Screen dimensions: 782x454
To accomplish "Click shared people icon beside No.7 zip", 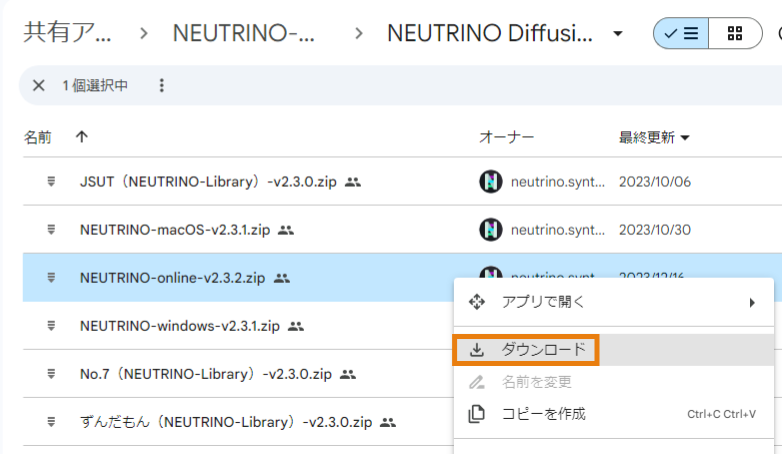I will (x=348, y=375).
